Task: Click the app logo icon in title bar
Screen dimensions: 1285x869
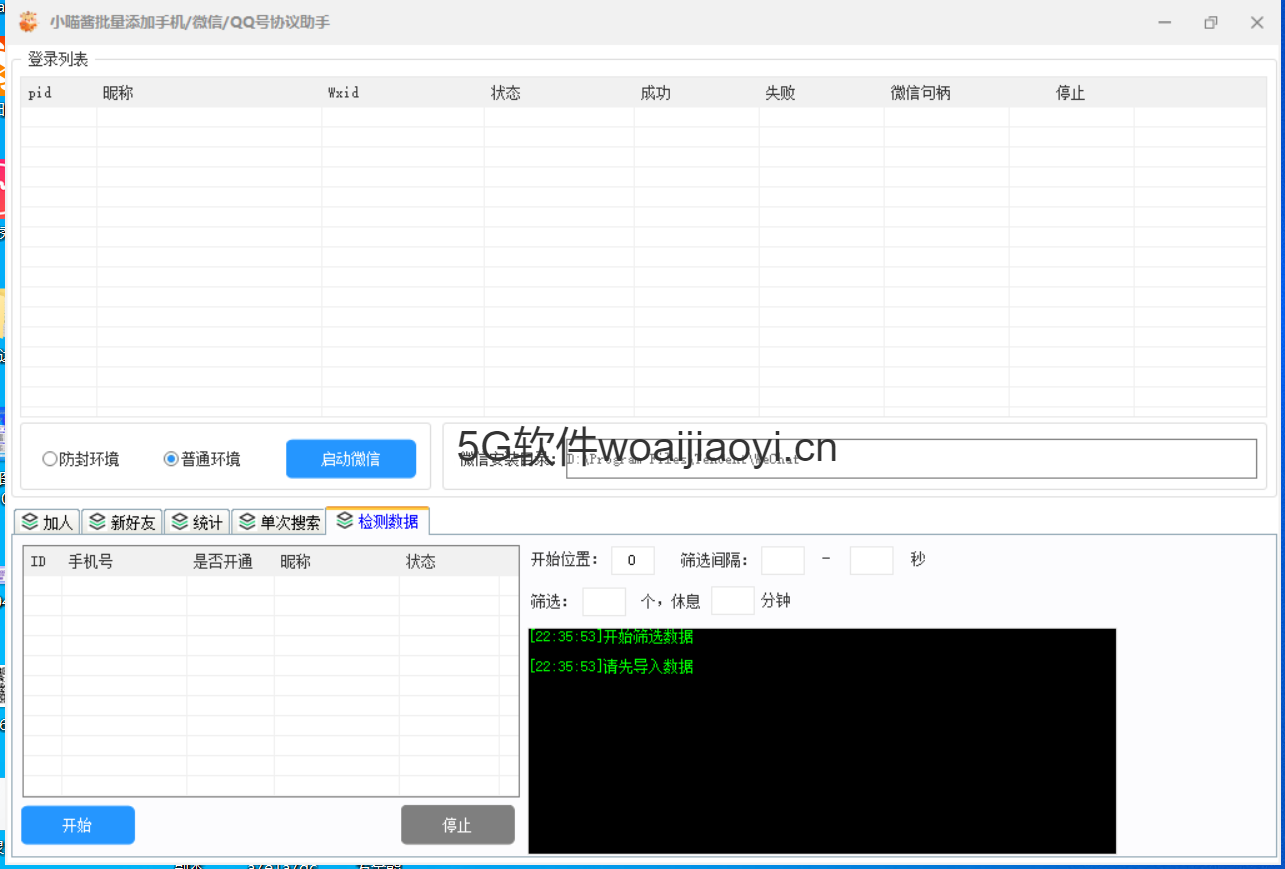Action: (29, 21)
